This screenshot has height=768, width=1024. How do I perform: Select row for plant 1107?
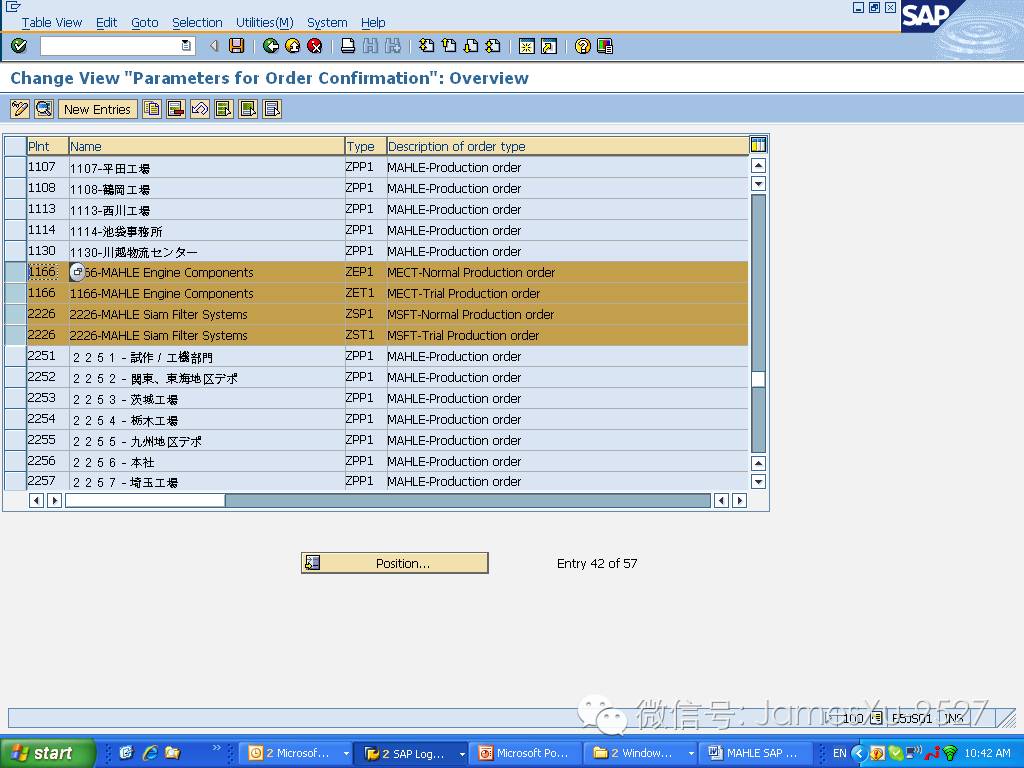(x=15, y=167)
